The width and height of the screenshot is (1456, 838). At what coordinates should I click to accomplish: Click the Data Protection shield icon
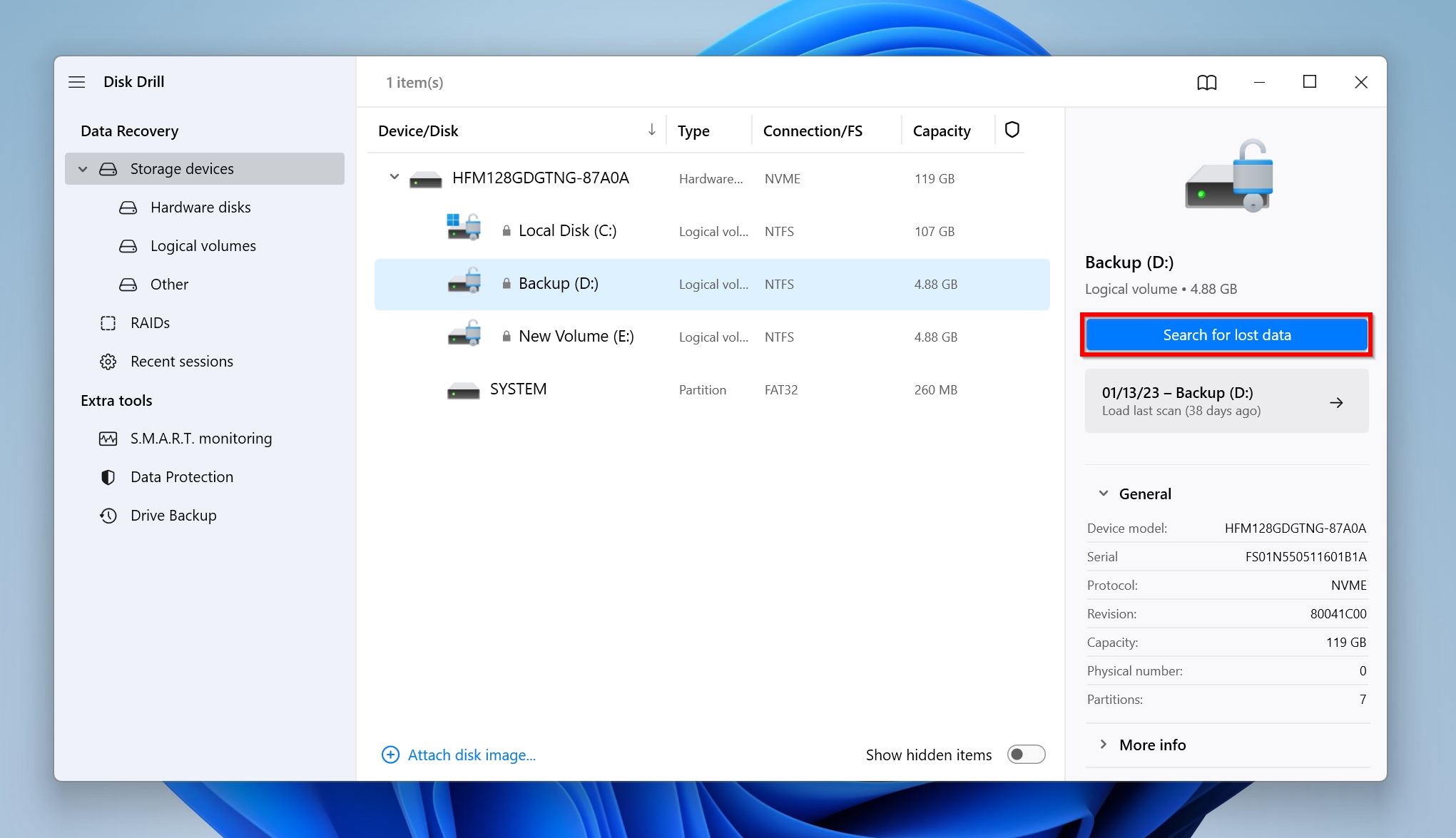[108, 477]
